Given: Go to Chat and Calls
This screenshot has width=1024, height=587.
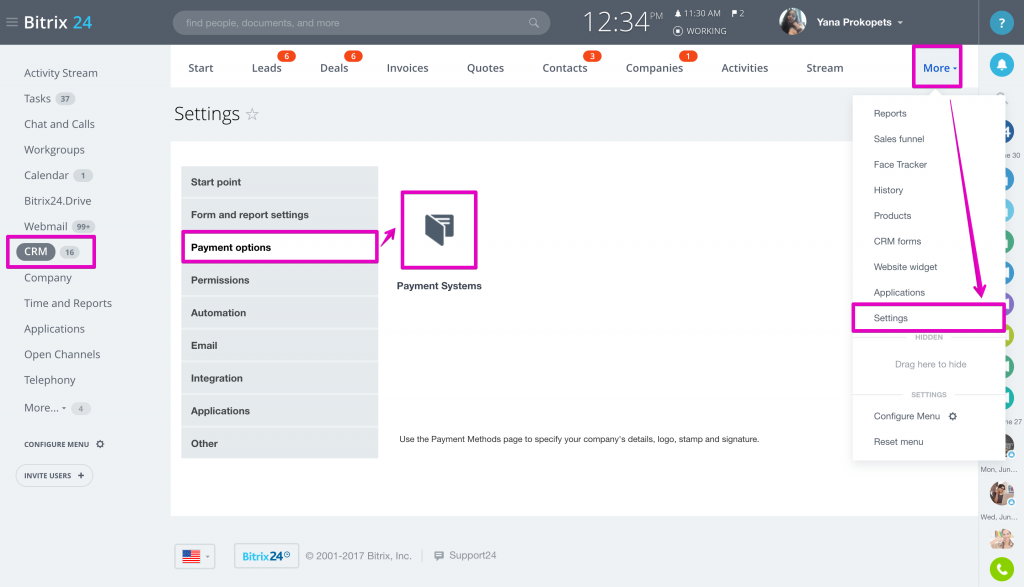Looking at the screenshot, I should tap(59, 124).
